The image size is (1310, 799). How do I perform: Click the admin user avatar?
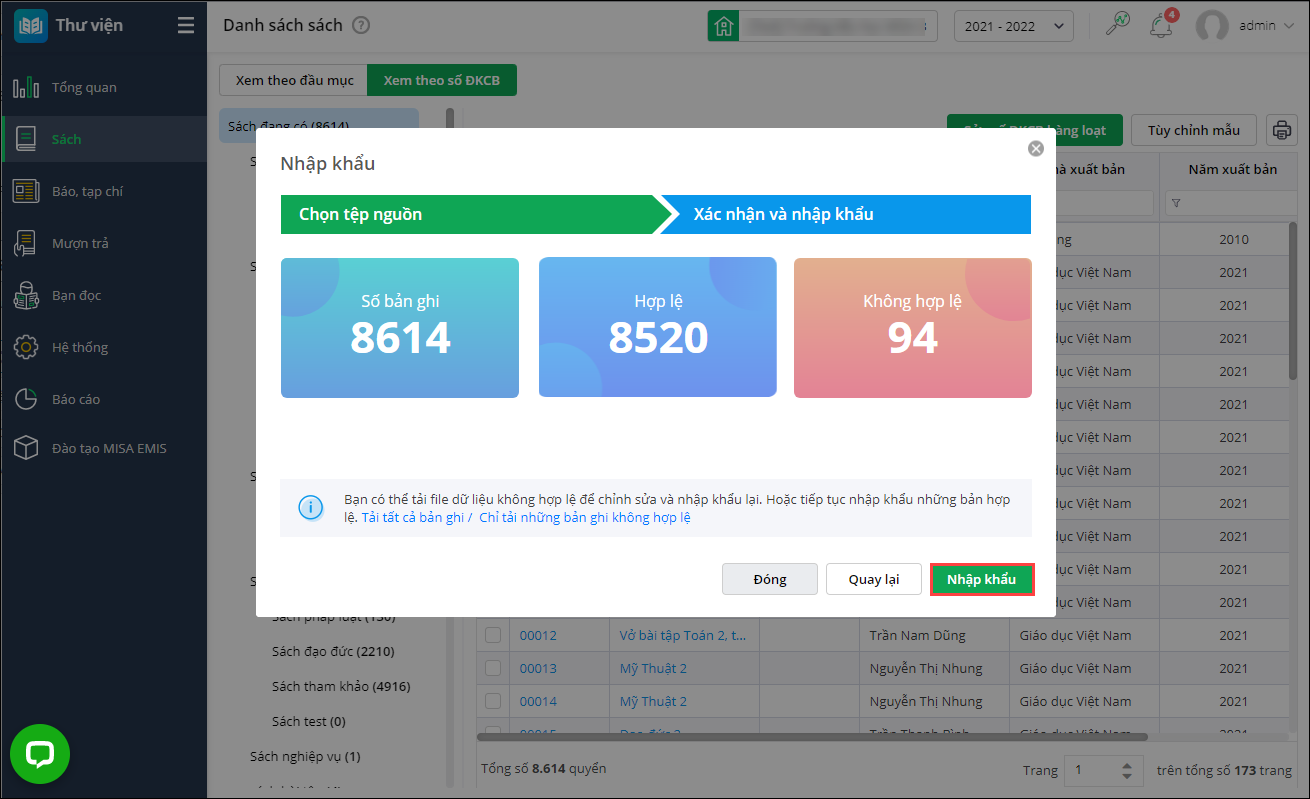[1212, 26]
